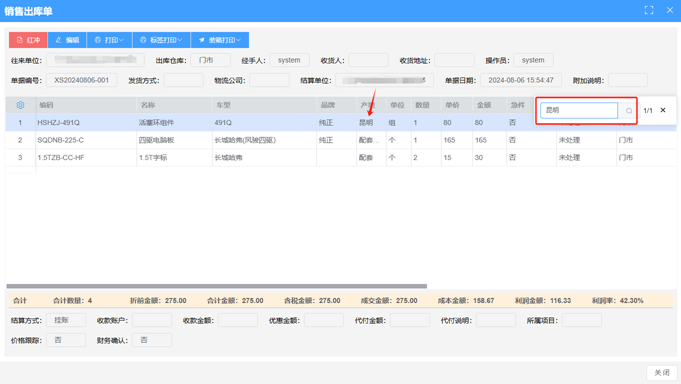Click the search magnifier icon in find box
Viewport: 681px width, 384px height.
pos(628,111)
